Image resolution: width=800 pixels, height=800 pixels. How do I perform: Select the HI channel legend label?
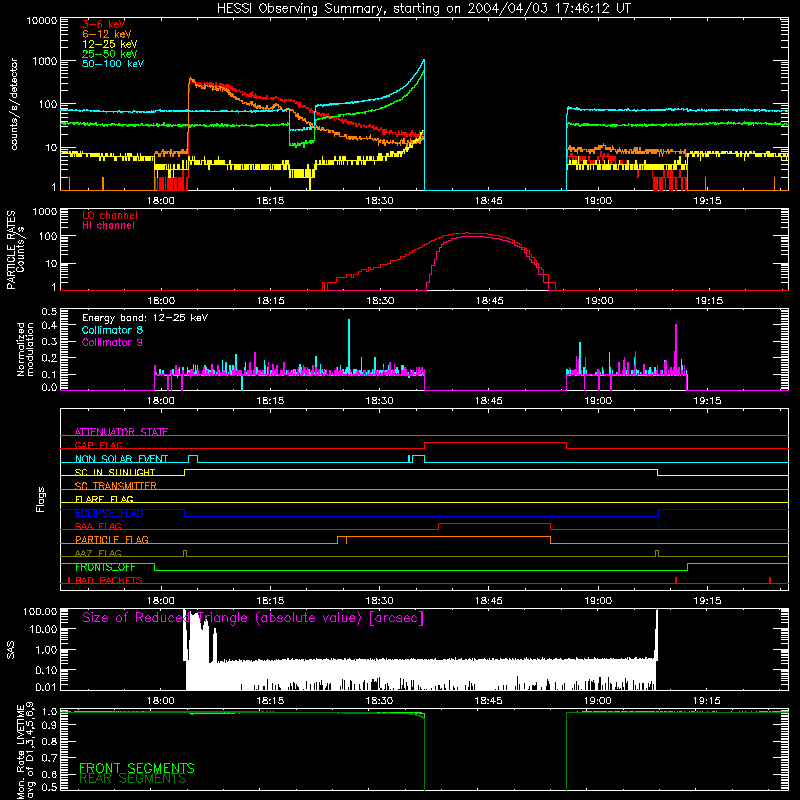(x=108, y=225)
